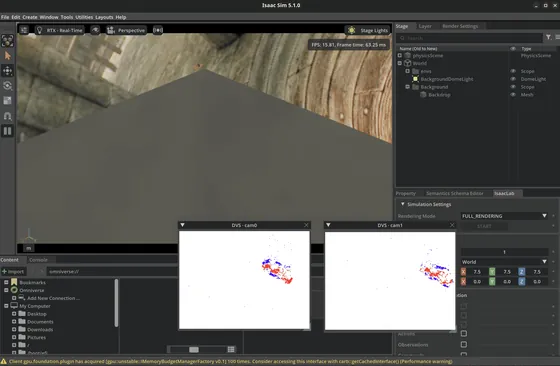Screen dimensions: 560x366
Task: Select the Scale tool
Action: coord(8,101)
